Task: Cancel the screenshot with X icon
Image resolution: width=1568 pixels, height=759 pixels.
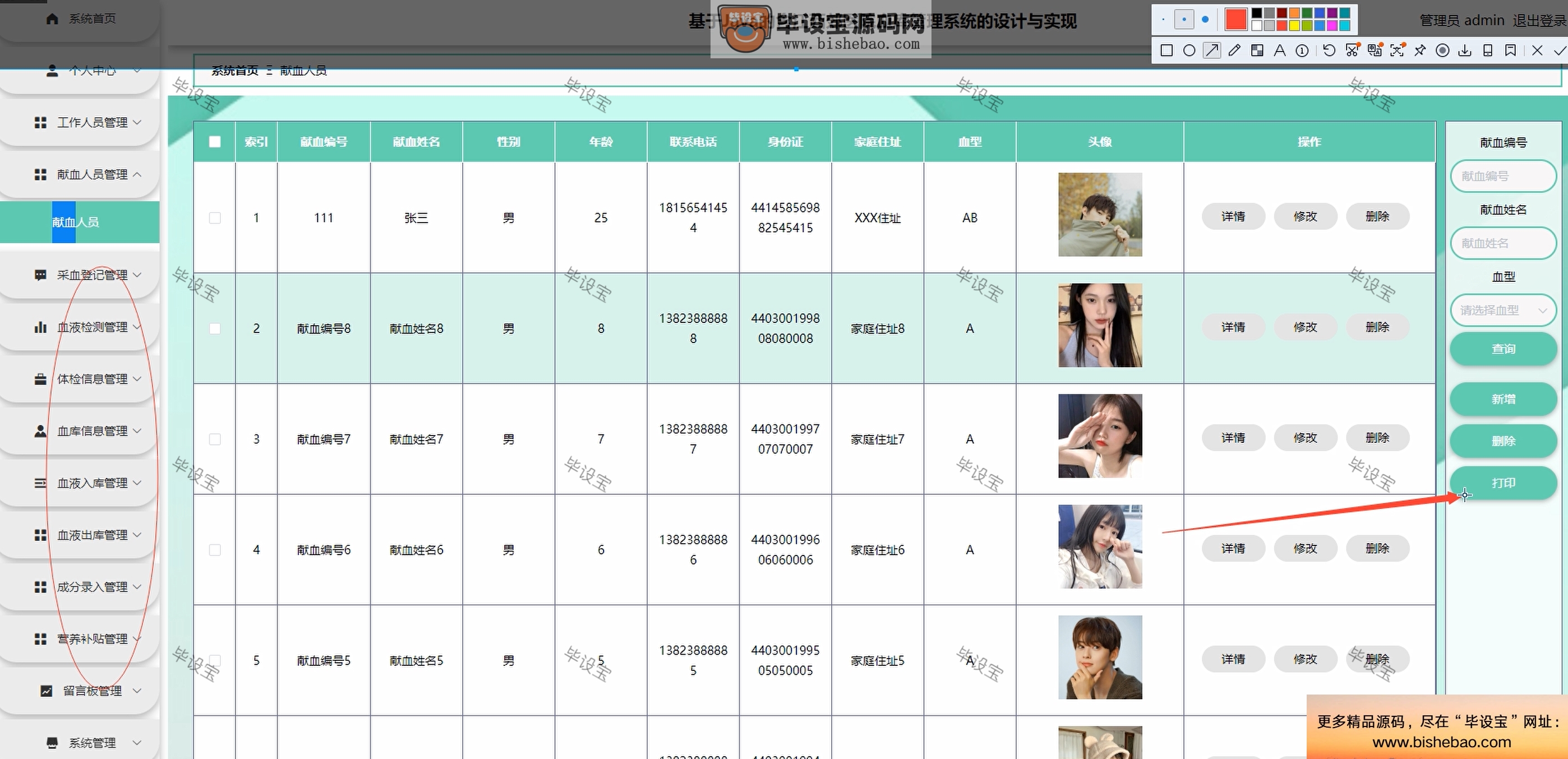Action: pyautogui.click(x=1537, y=50)
